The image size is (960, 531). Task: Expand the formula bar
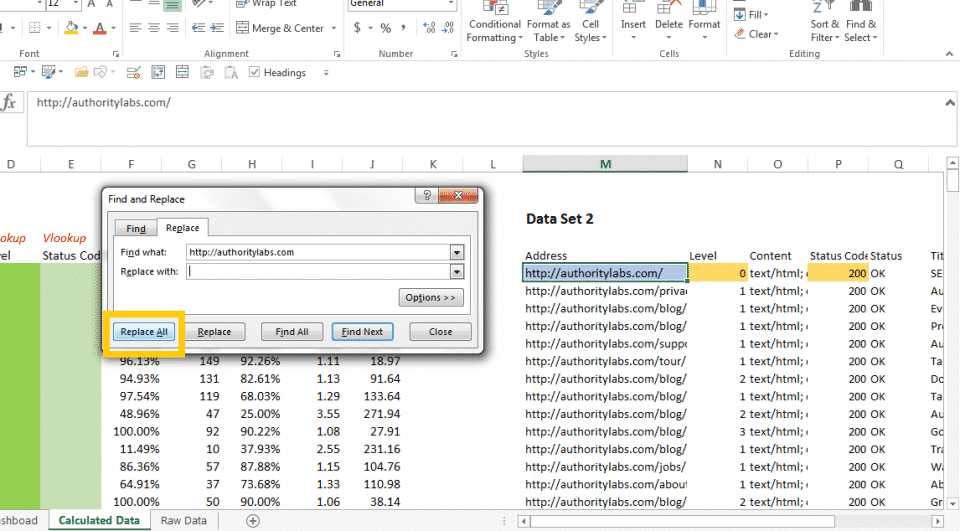coord(950,103)
